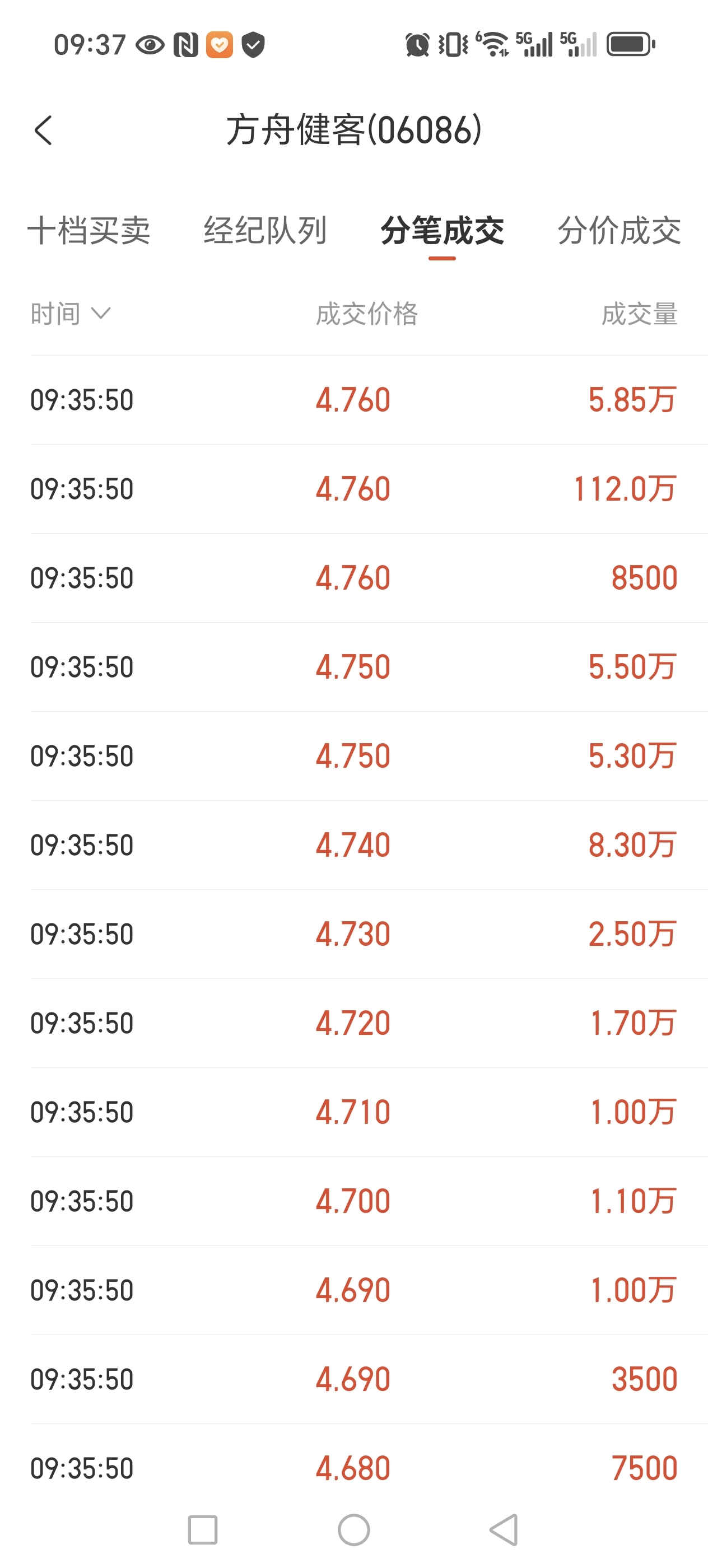Switch to the 十档买卖 tab
The image size is (708, 1568).
[x=89, y=231]
